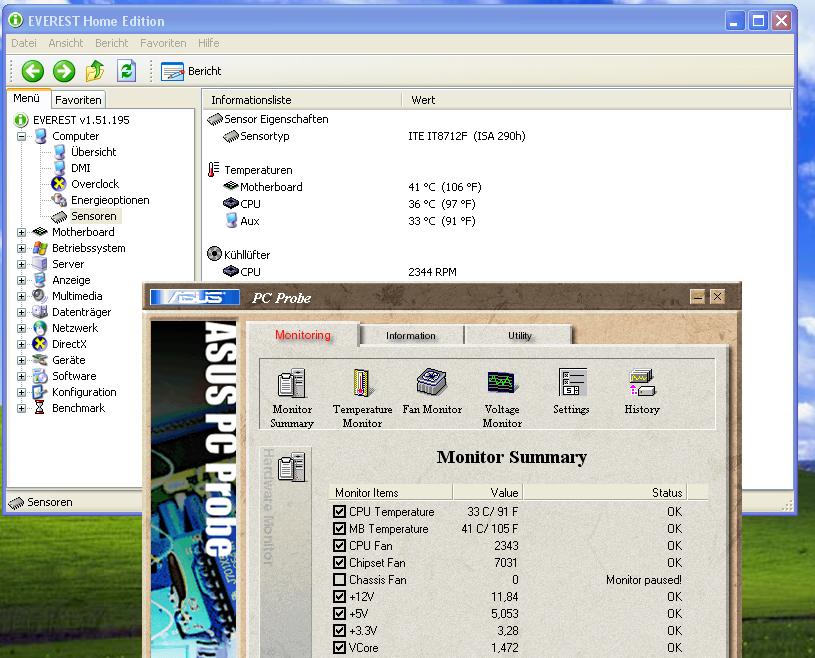The width and height of the screenshot is (815, 658).
Task: Click the Status column header in PC Probe
Action: (604, 493)
